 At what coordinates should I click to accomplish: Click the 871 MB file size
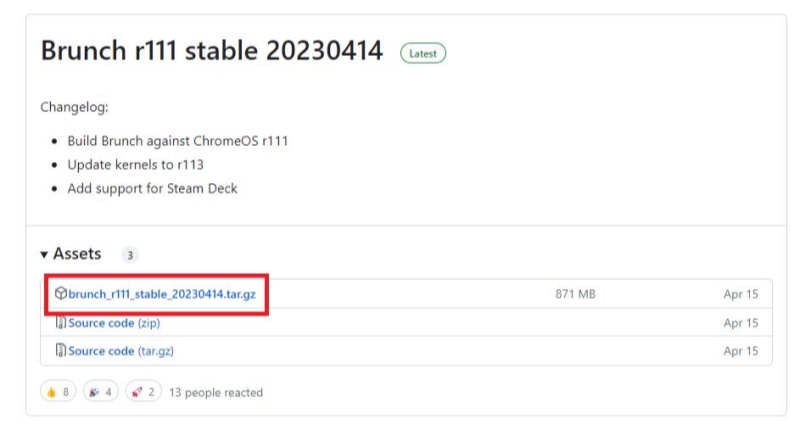[575, 294]
